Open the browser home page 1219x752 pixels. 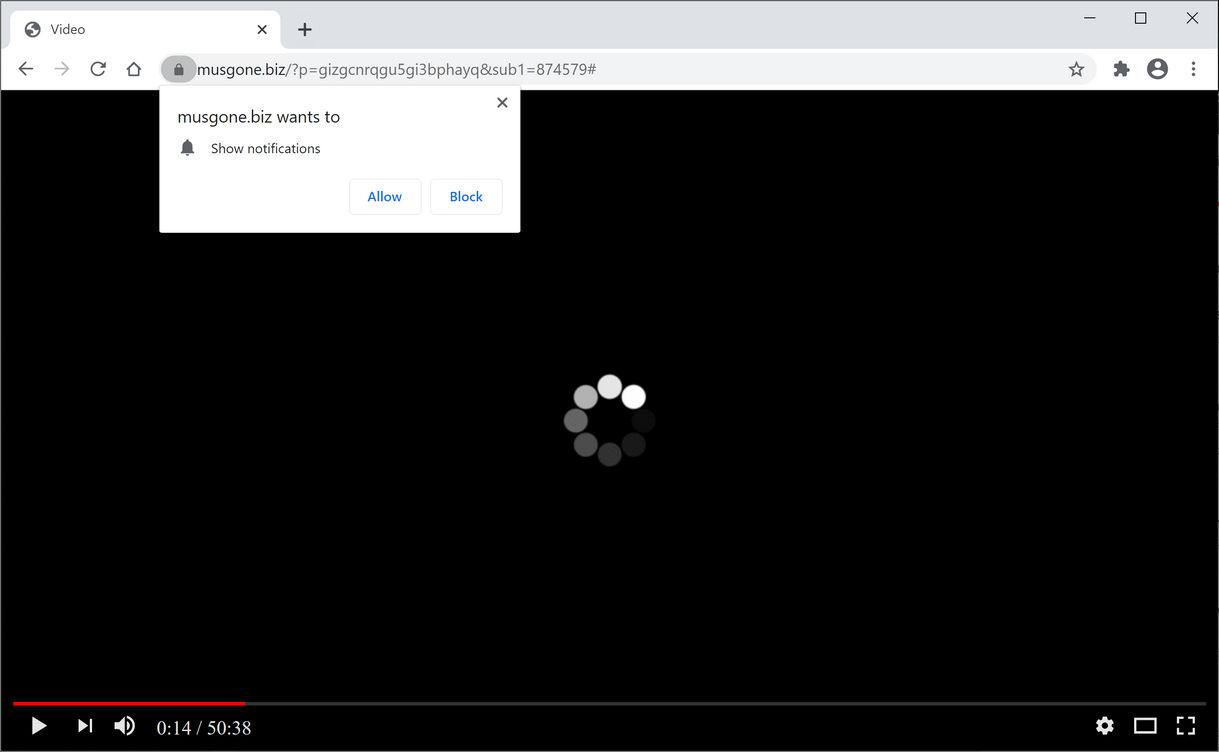[134, 69]
